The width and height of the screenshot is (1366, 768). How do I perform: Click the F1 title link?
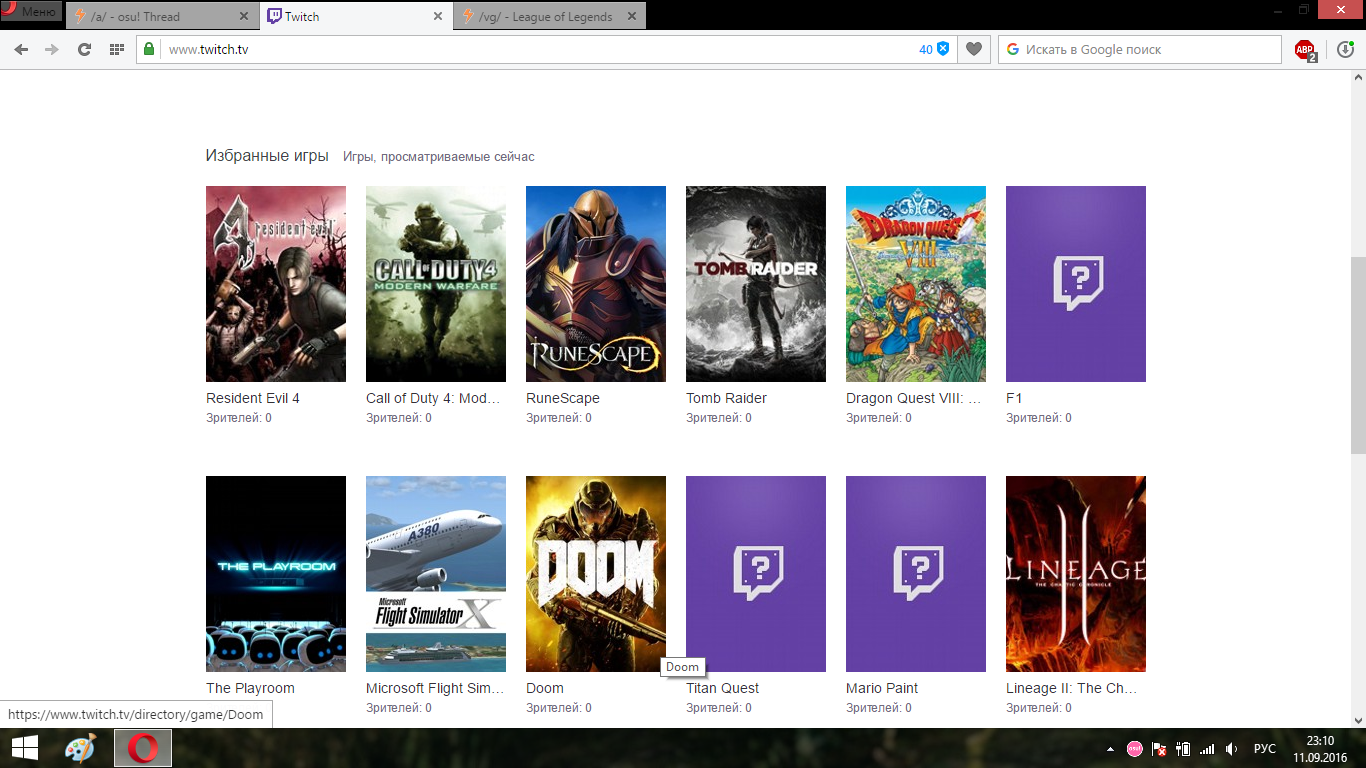(x=1014, y=398)
